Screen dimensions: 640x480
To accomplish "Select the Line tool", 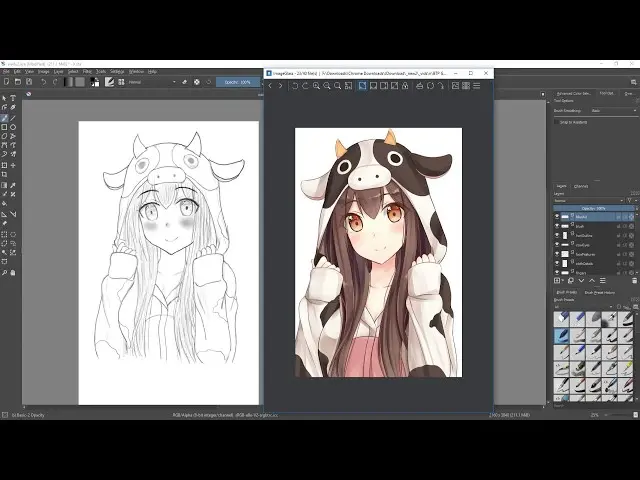I will [13, 118].
